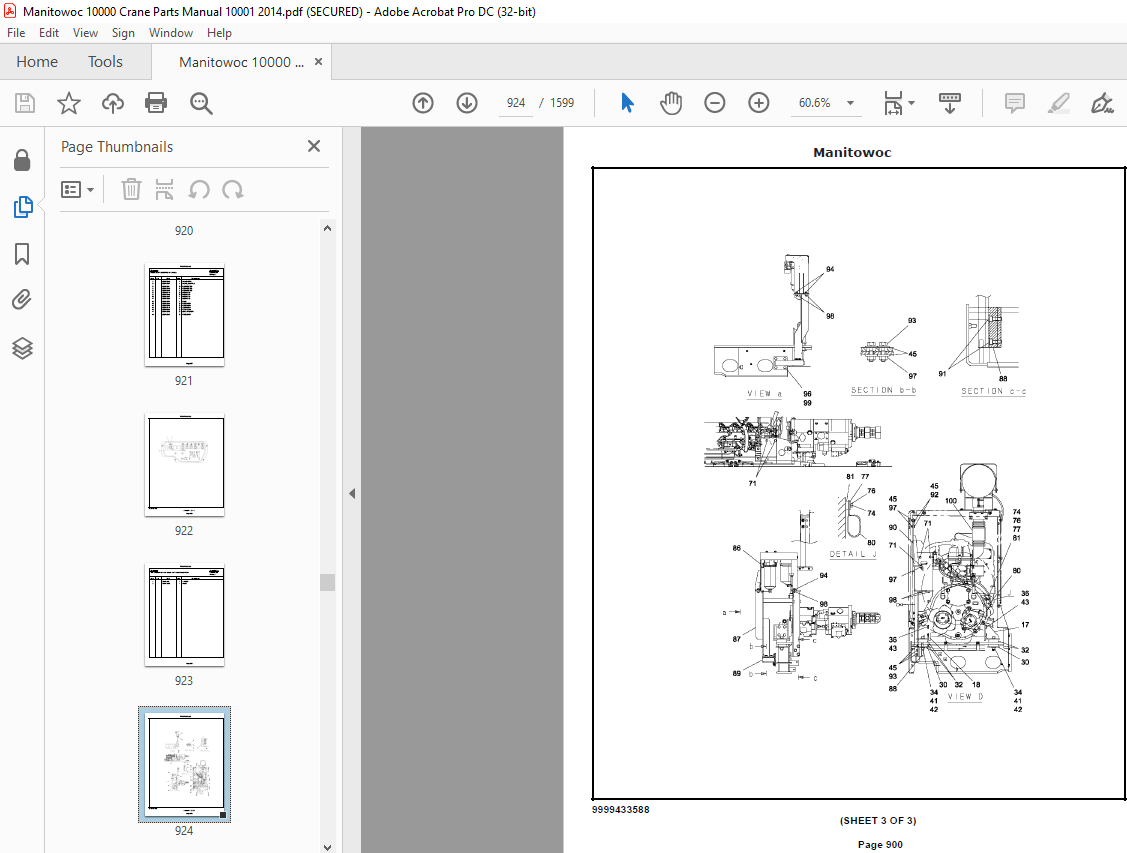Open the zoom level dropdown
This screenshot has height=853, width=1127.
(850, 103)
